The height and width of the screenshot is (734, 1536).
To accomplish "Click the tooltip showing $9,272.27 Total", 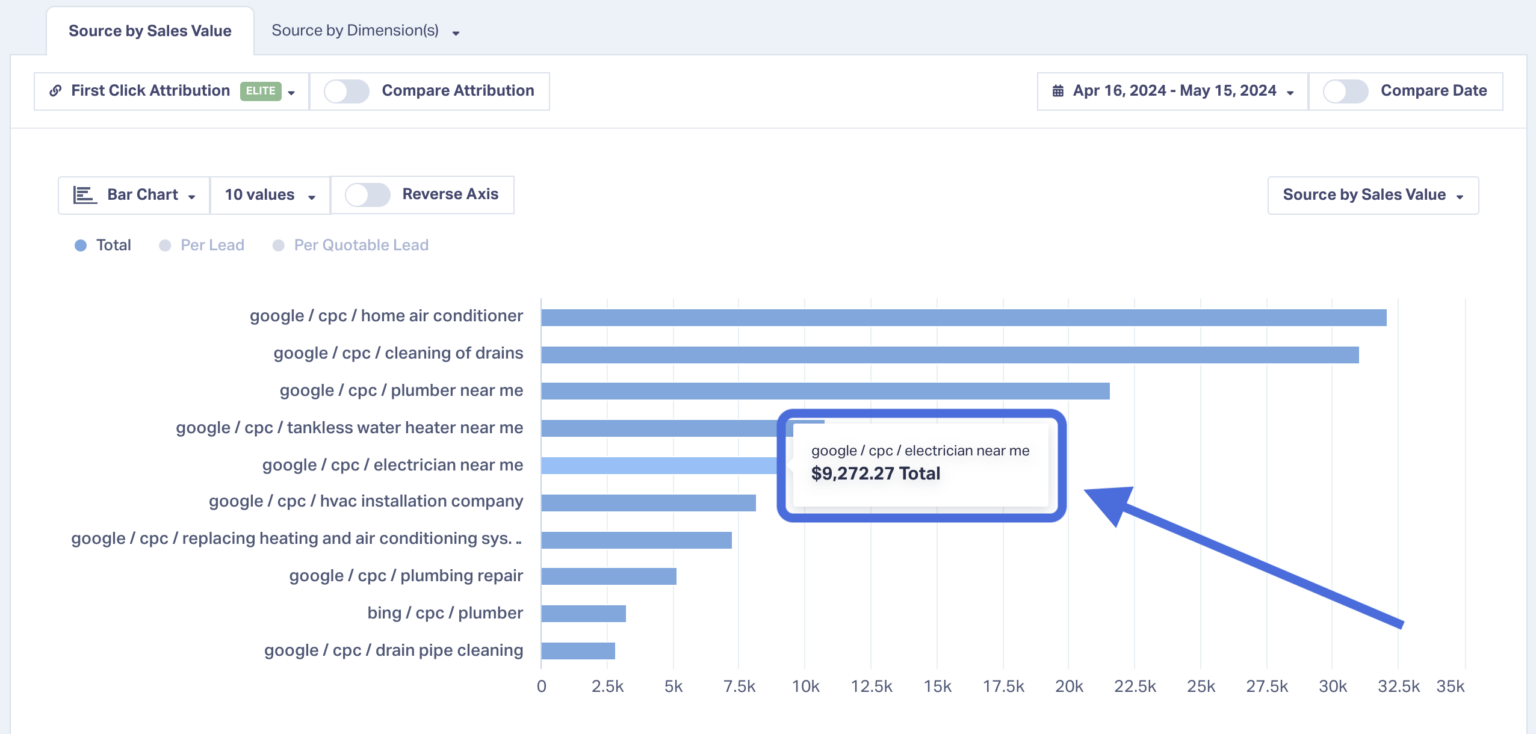I will 920,464.
